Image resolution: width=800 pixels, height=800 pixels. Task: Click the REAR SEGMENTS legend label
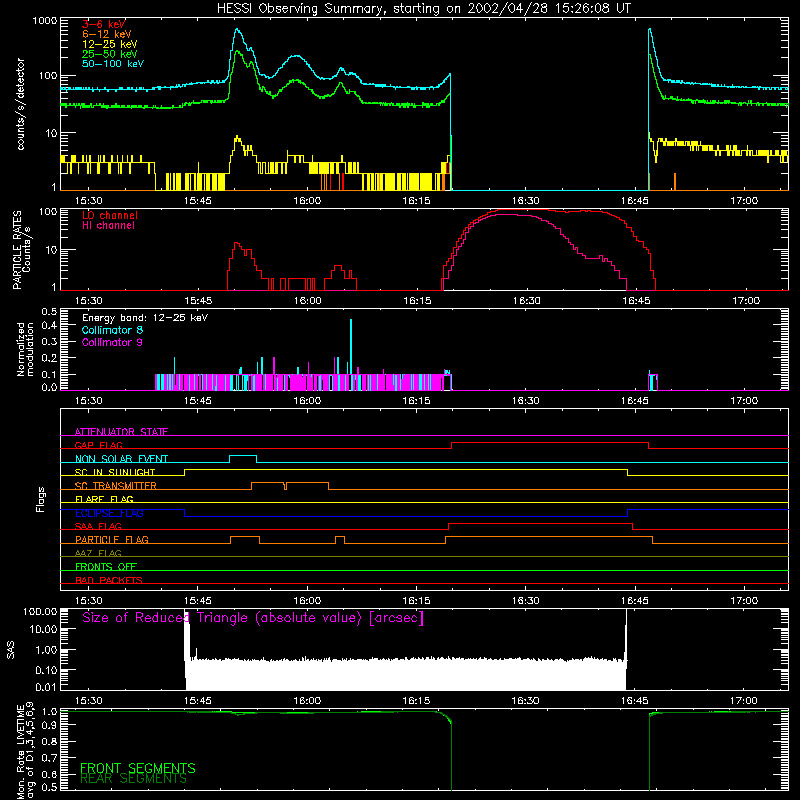pyautogui.click(x=134, y=779)
